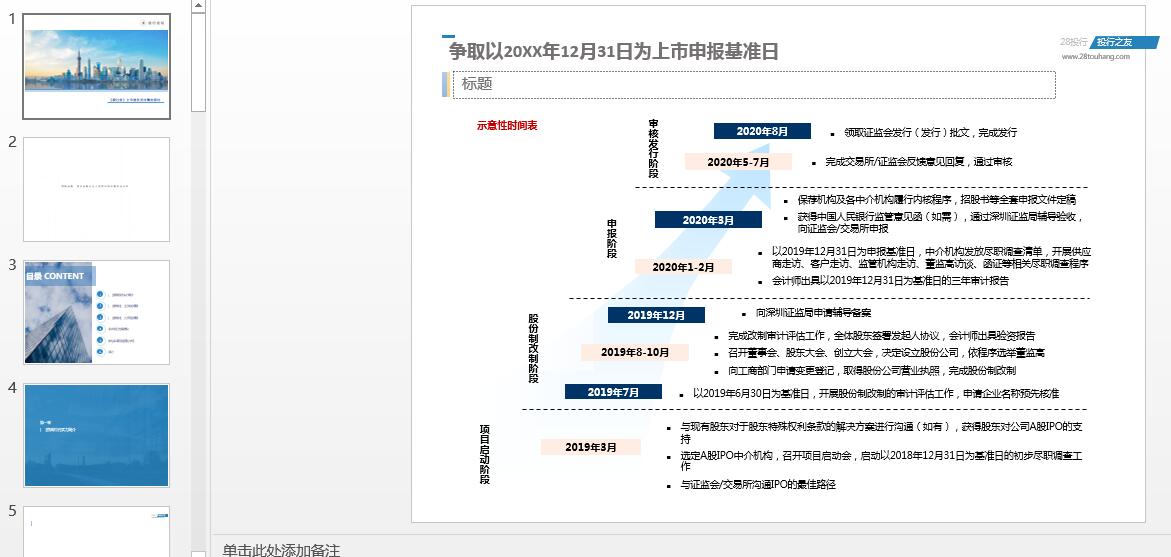Select slide 2 thumbnail
The height and width of the screenshot is (557, 1171).
96,189
